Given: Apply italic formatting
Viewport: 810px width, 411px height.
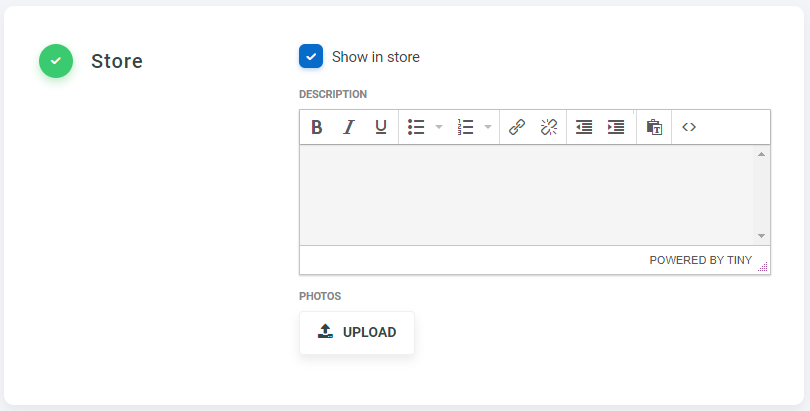Looking at the screenshot, I should tap(348, 127).
